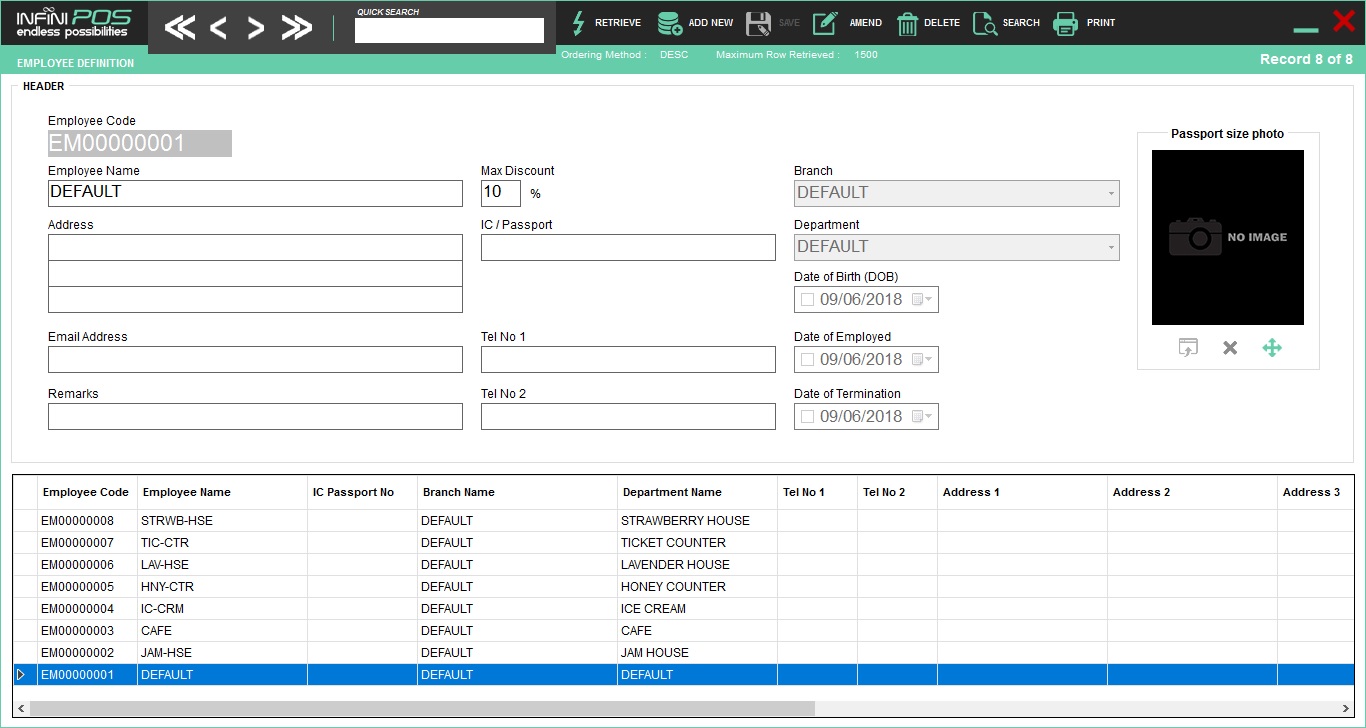Open the Date of Termination calendar picker
Viewport: 1366px width, 728px height.
pos(922,416)
